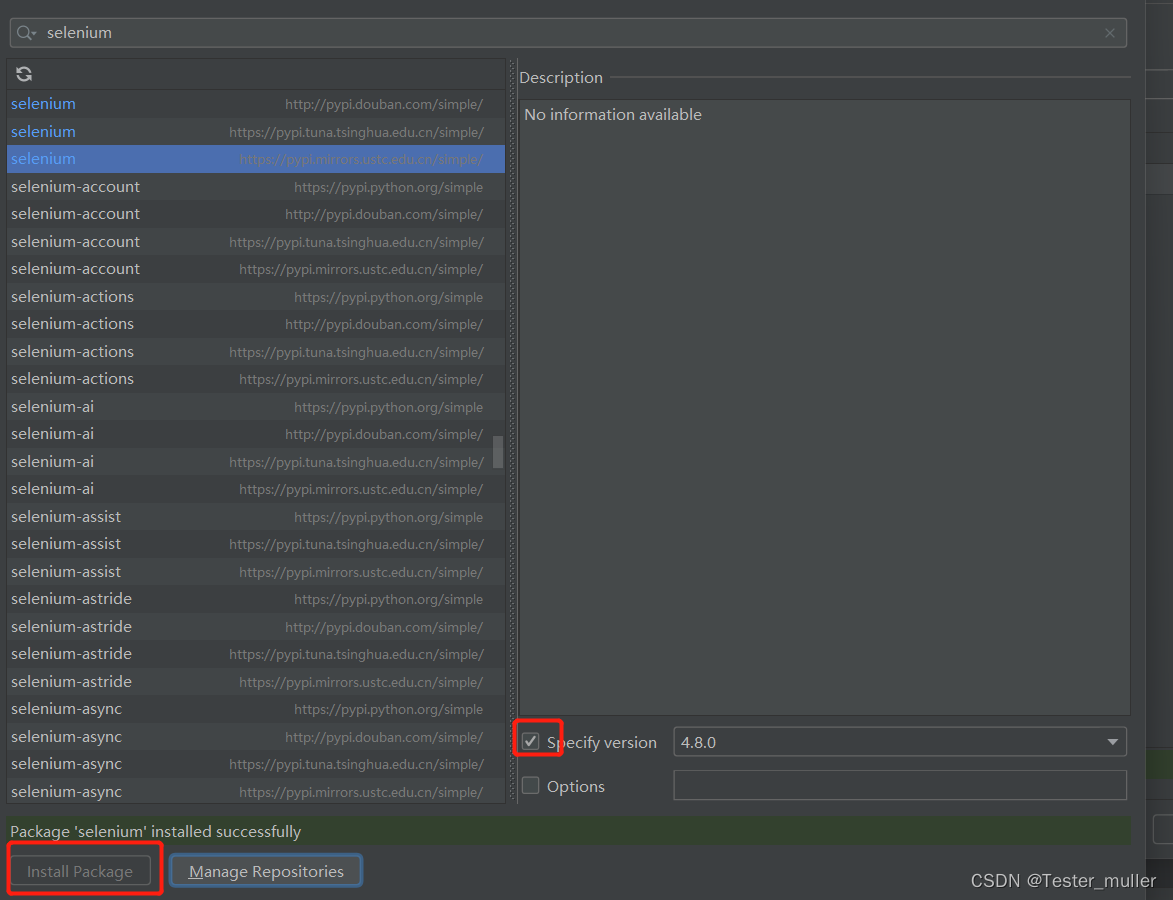Select selenium-astride from pypi.douban.com
The width and height of the screenshot is (1173, 900).
click(x=256, y=626)
